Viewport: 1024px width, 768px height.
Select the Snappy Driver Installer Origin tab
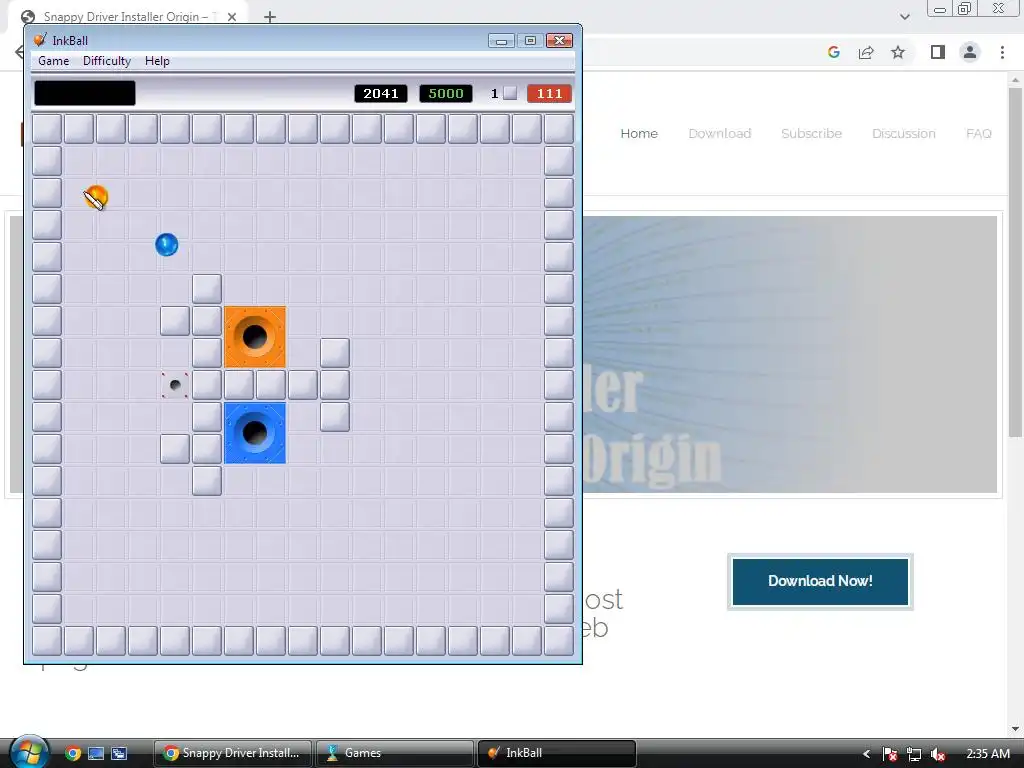click(x=130, y=17)
